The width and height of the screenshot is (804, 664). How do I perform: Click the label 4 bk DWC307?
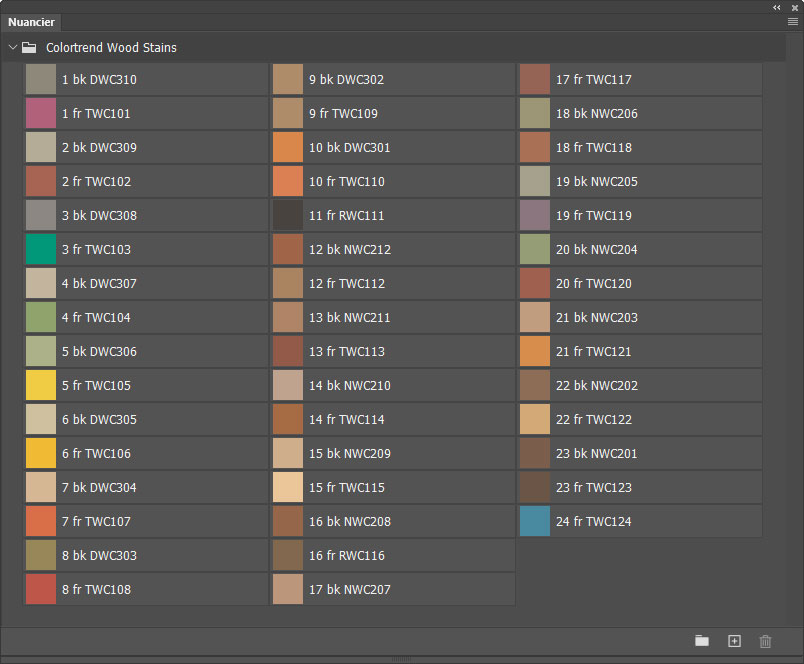pos(99,284)
